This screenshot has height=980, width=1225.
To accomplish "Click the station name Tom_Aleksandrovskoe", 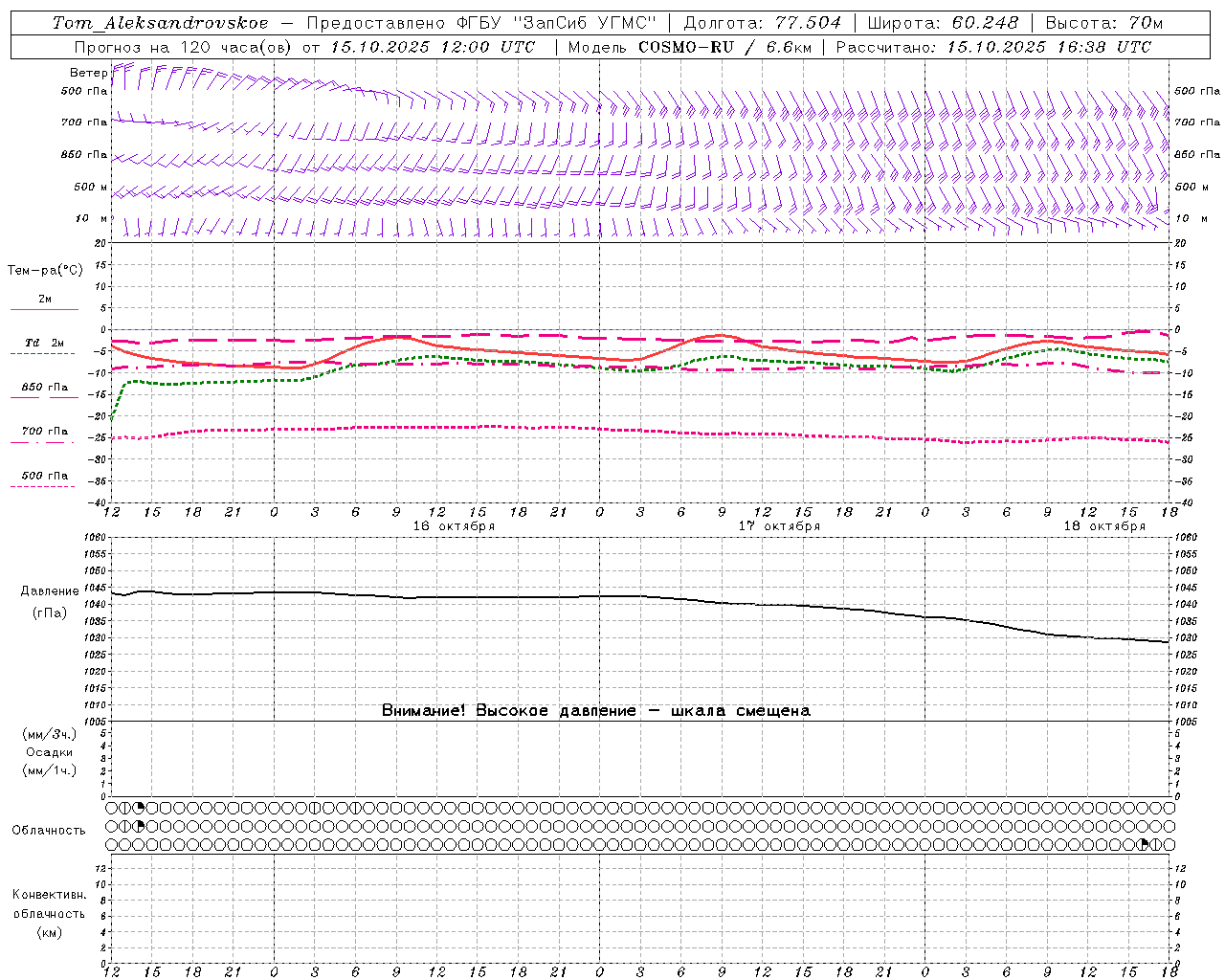I will (161, 23).
